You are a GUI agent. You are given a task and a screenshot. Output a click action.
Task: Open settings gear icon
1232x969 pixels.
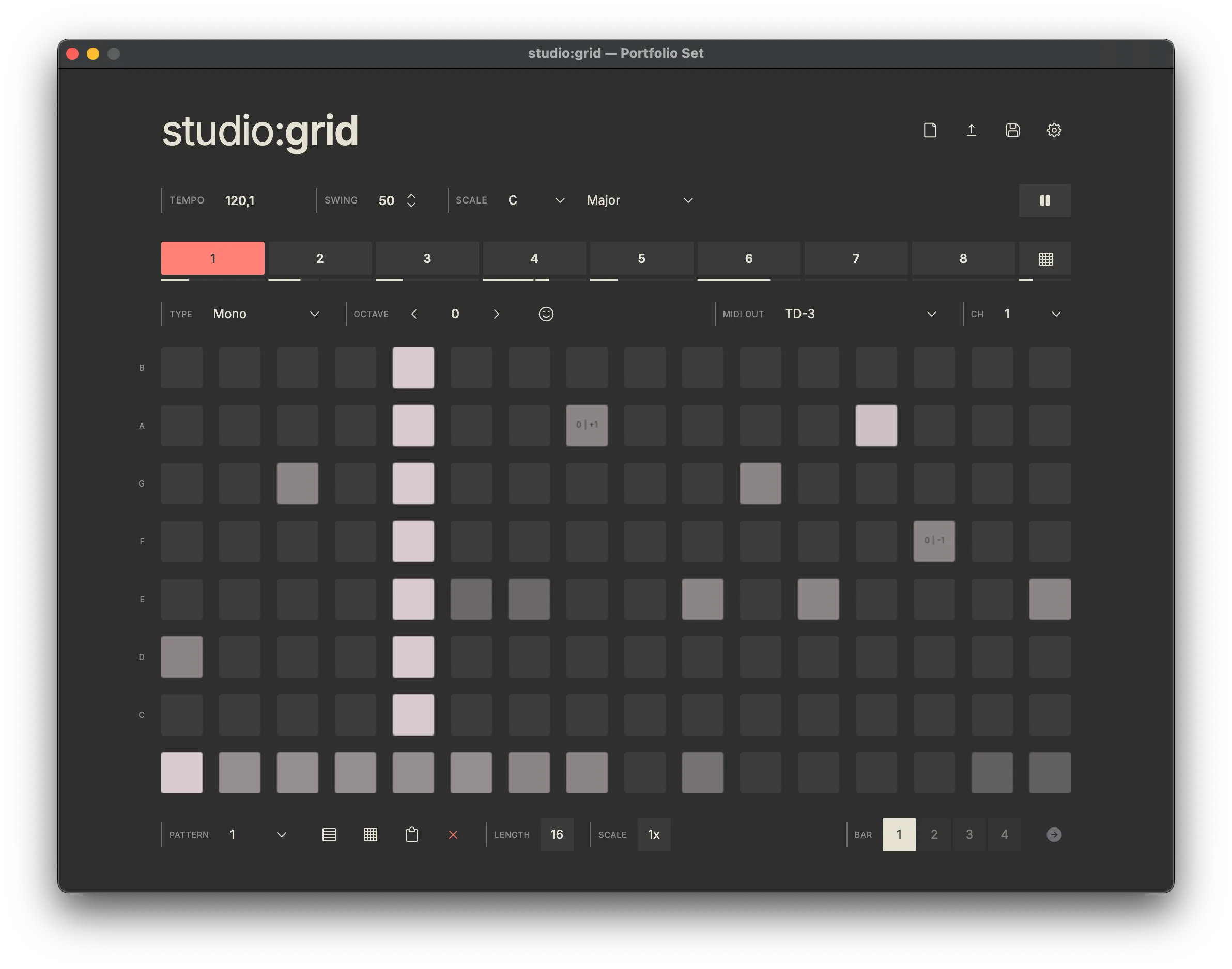[x=1054, y=131]
